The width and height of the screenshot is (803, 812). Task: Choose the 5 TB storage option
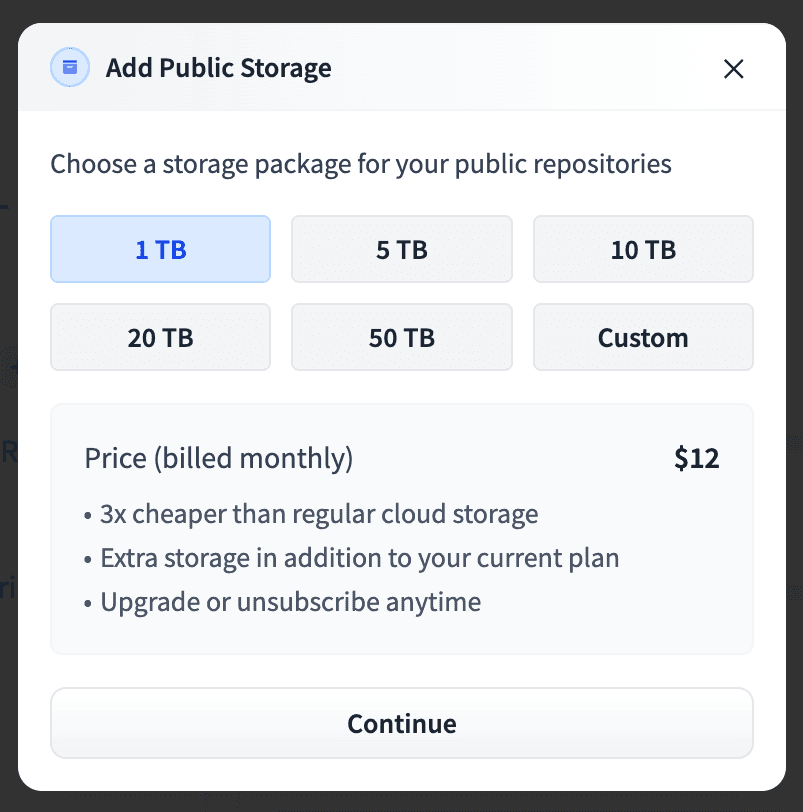[402, 249]
